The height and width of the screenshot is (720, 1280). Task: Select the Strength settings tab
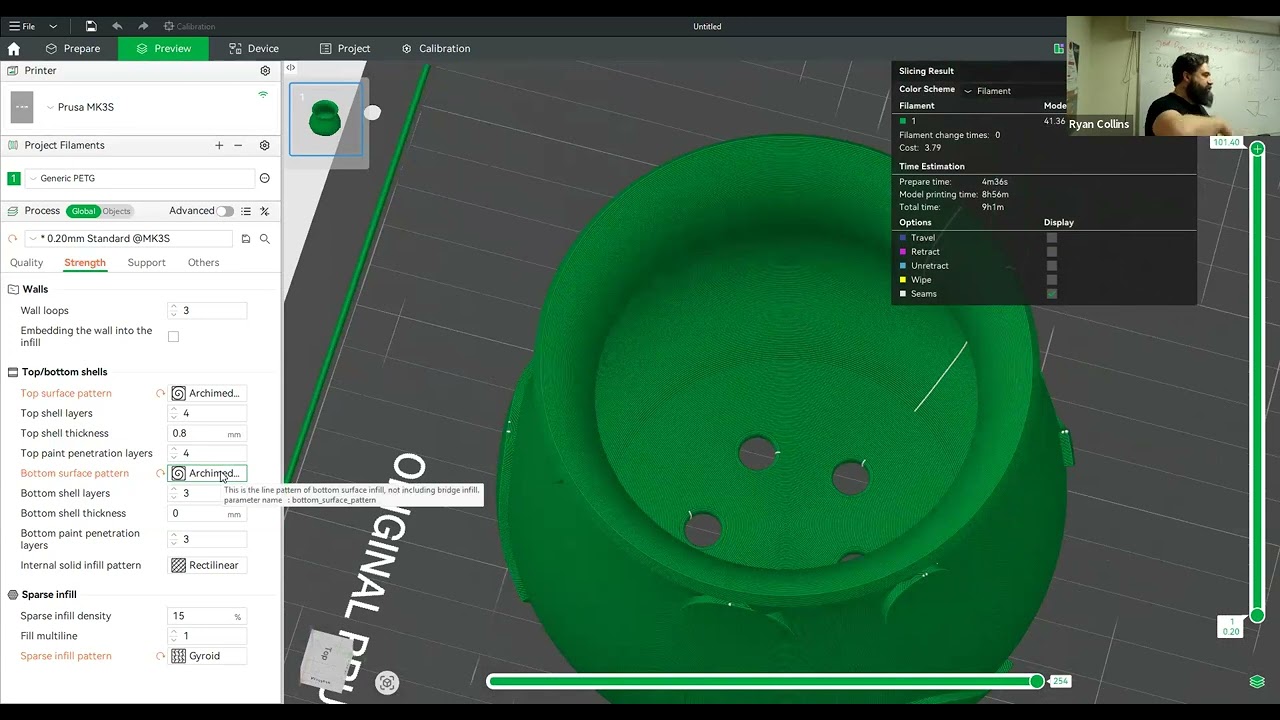[x=85, y=262]
